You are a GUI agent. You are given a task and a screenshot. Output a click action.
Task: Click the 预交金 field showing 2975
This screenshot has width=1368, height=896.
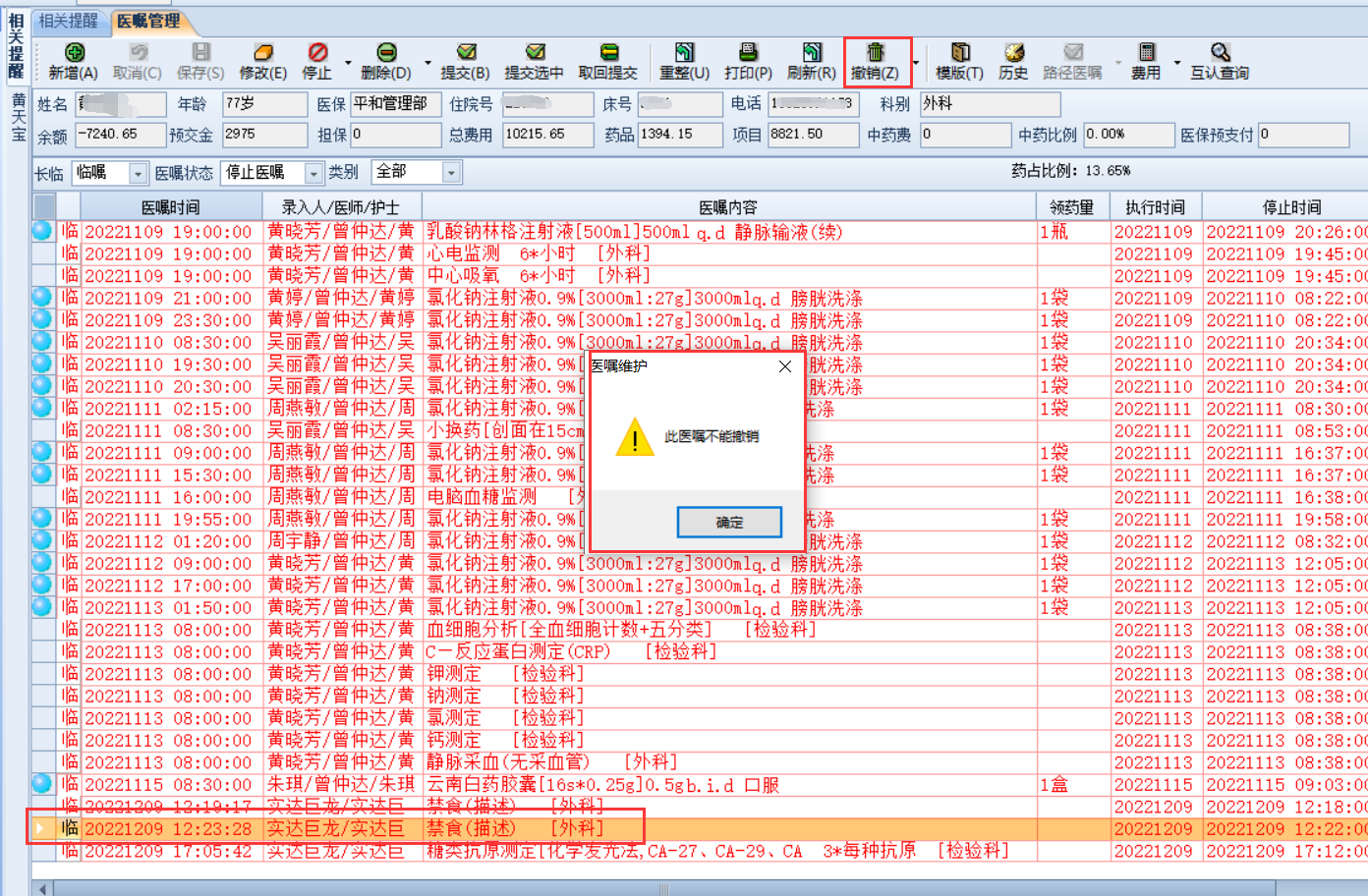(x=264, y=135)
